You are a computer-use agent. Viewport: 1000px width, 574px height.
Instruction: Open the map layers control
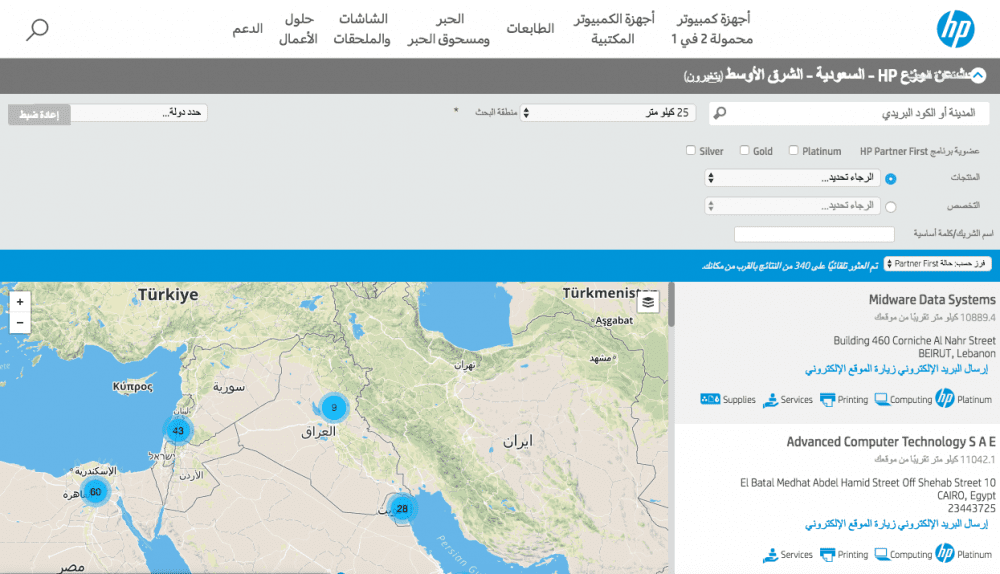tap(648, 302)
